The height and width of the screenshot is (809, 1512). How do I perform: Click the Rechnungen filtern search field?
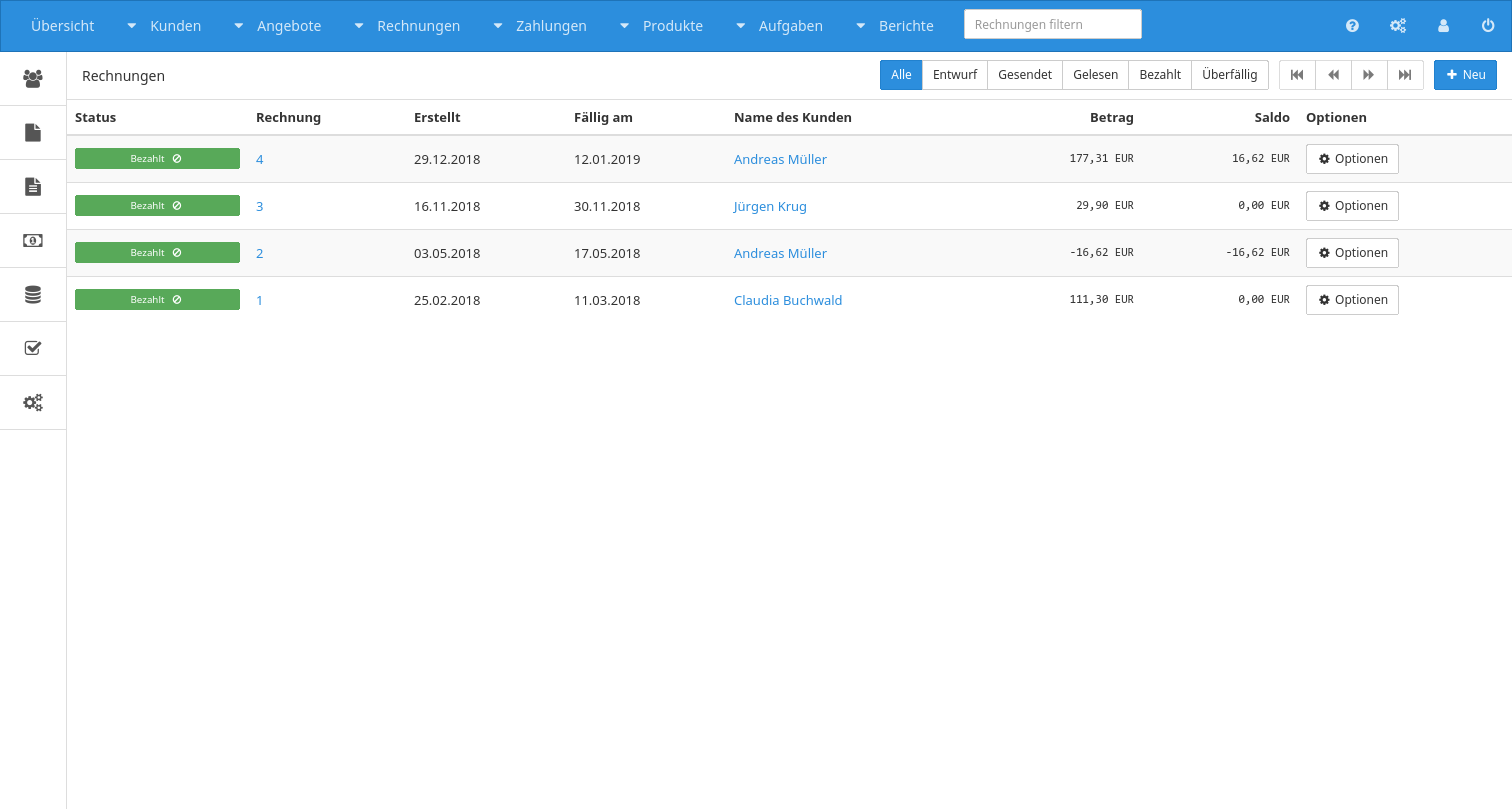point(1052,25)
